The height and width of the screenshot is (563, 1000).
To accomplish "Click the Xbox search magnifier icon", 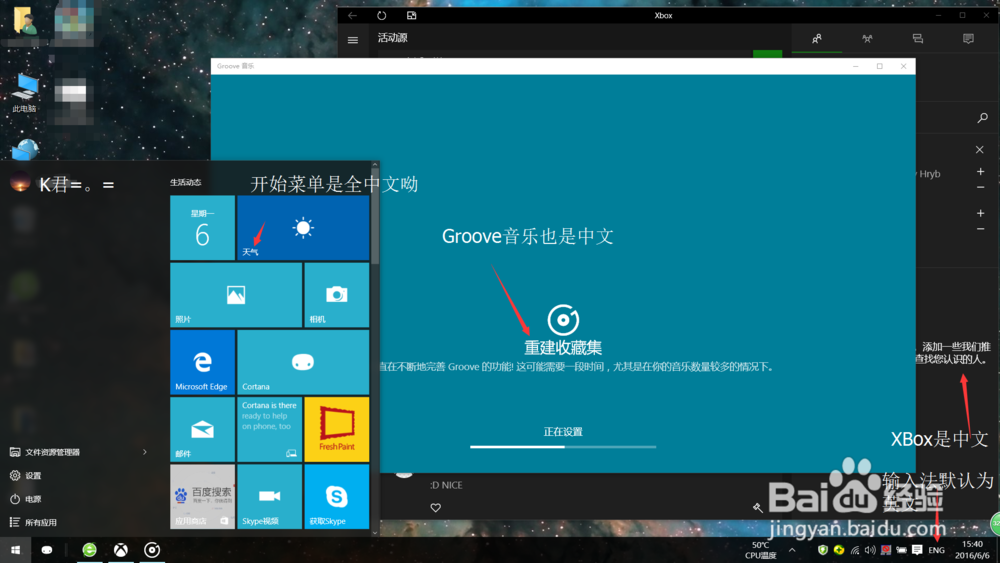I will (x=983, y=118).
